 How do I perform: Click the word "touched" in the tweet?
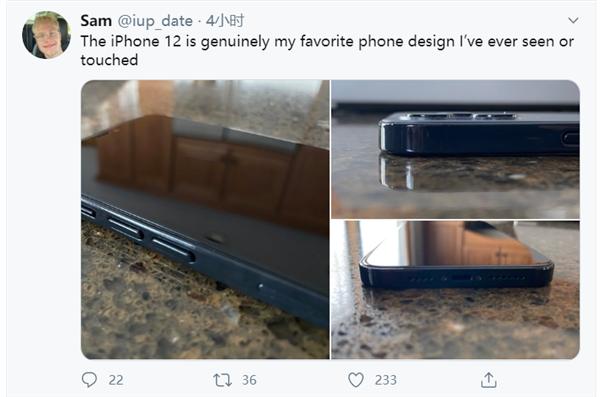pos(109,60)
